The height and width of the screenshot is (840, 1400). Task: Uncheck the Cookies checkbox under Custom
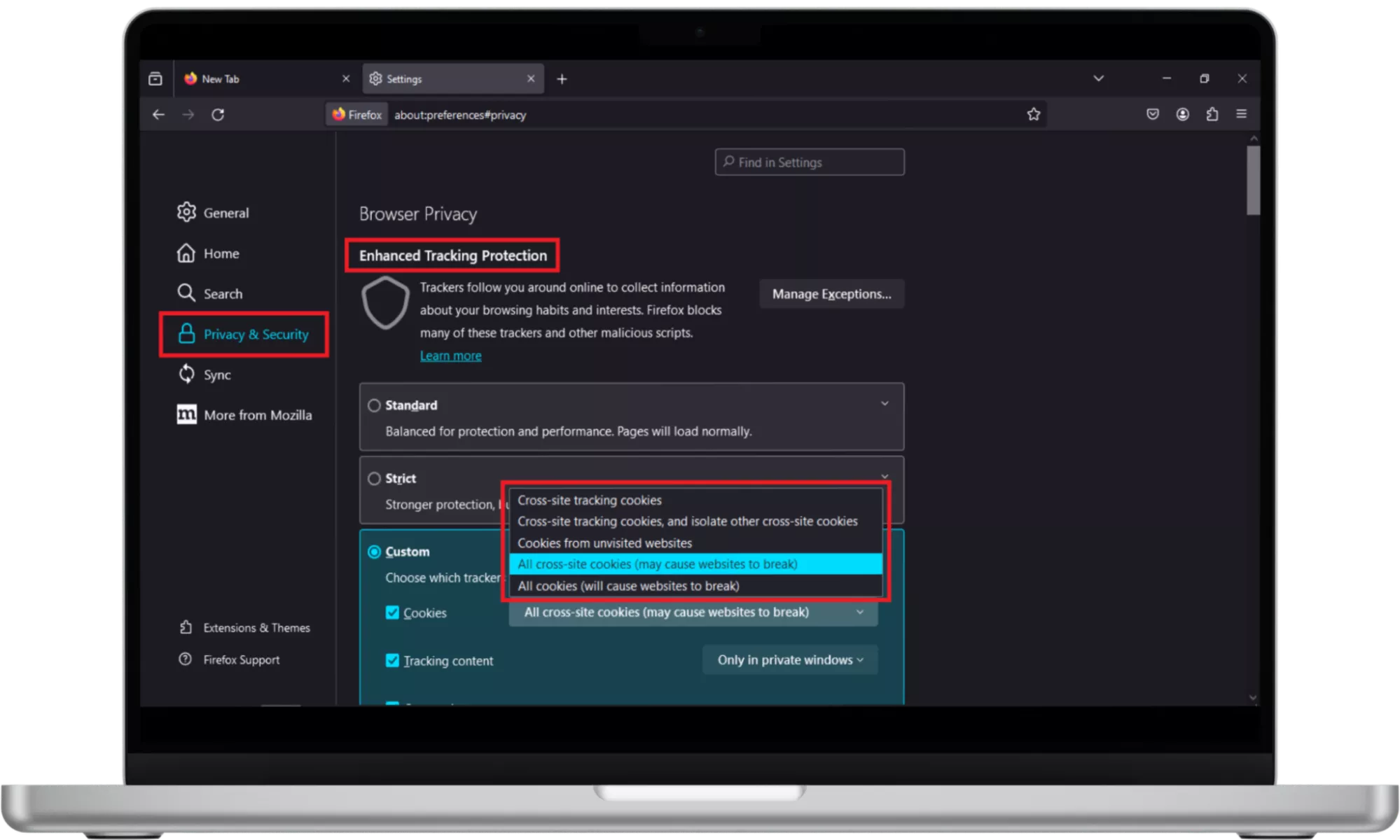[392, 612]
